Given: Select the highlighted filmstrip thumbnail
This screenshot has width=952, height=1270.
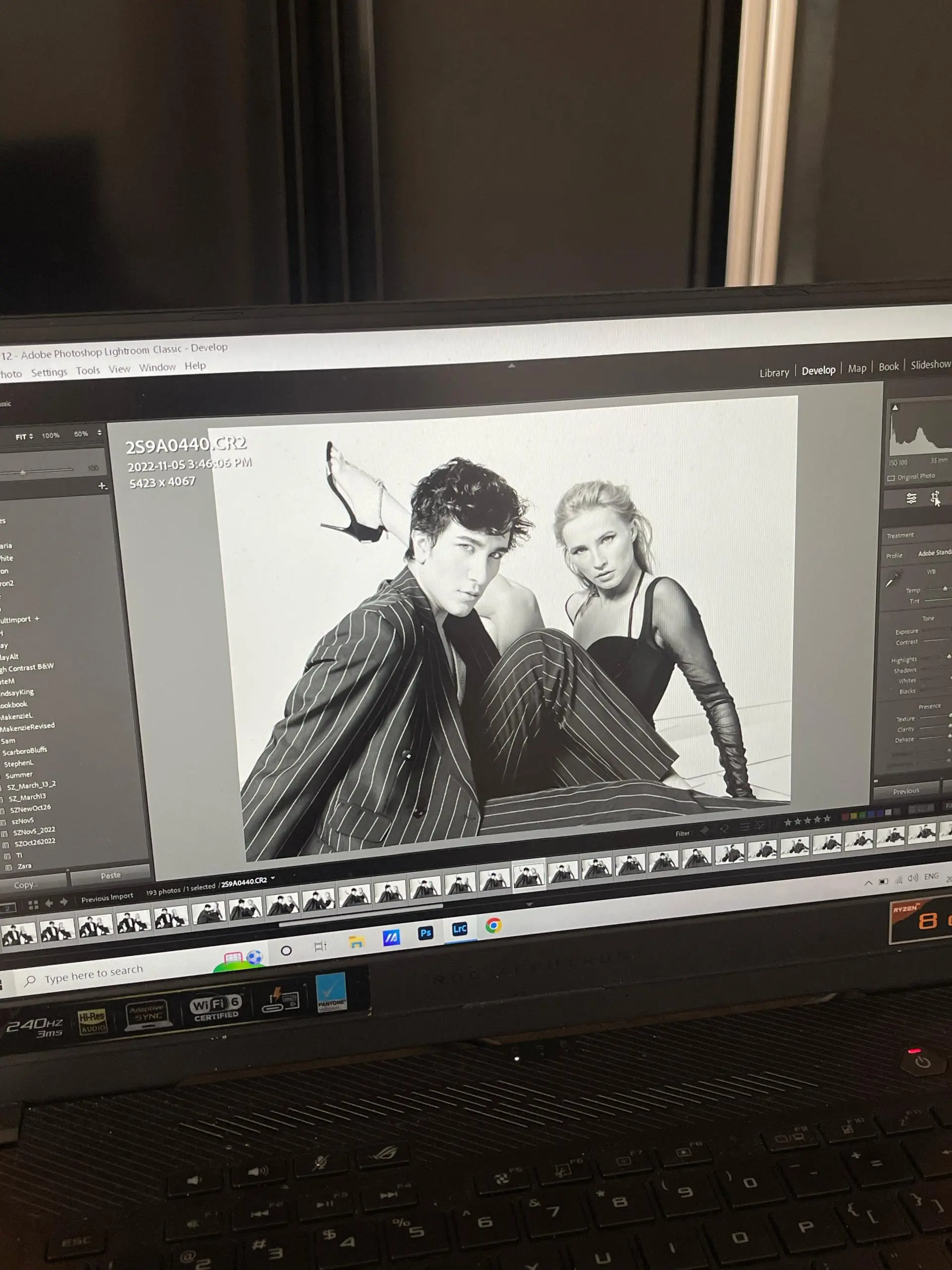Looking at the screenshot, I should coord(529,876).
